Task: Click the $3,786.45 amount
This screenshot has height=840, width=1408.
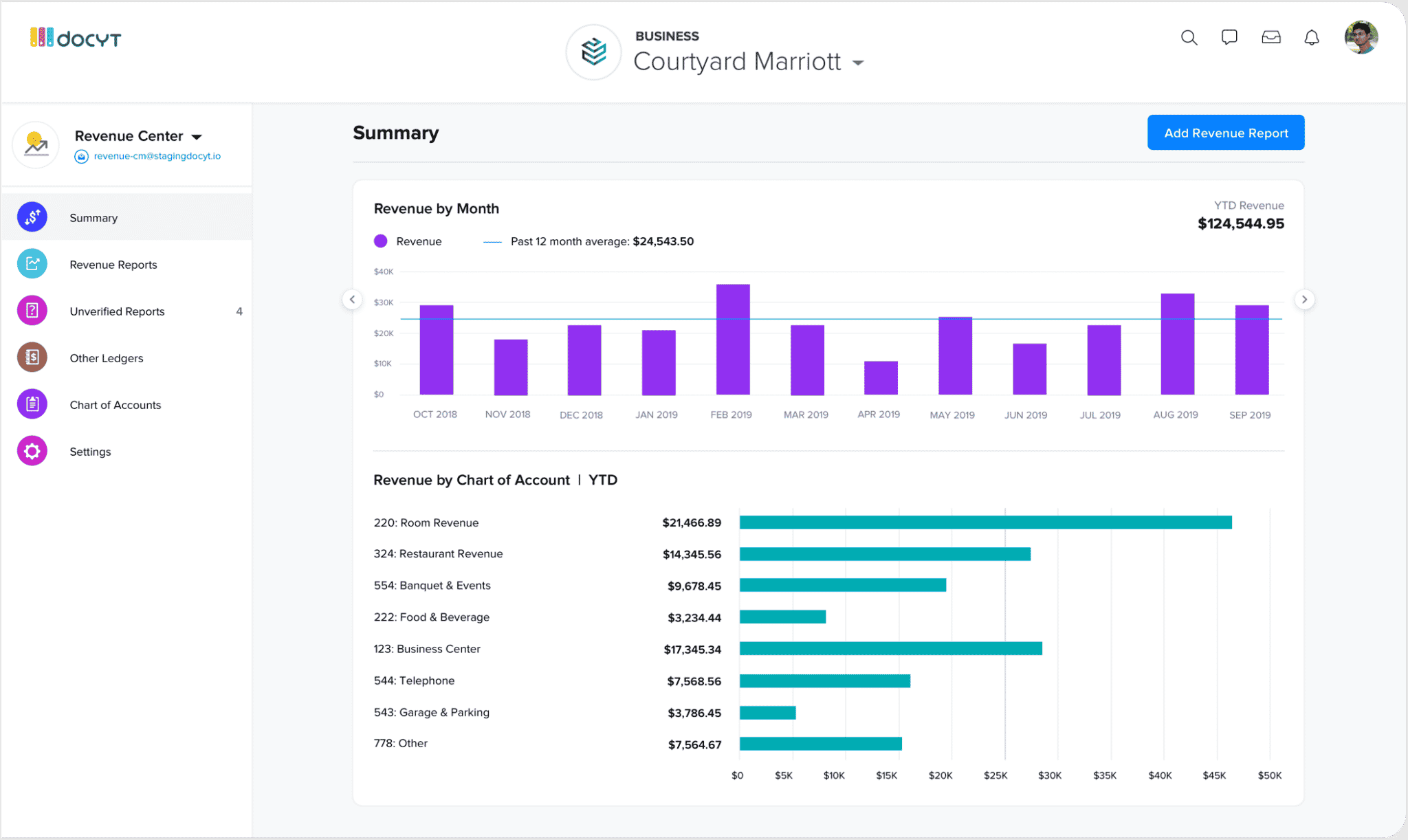Action: point(694,713)
